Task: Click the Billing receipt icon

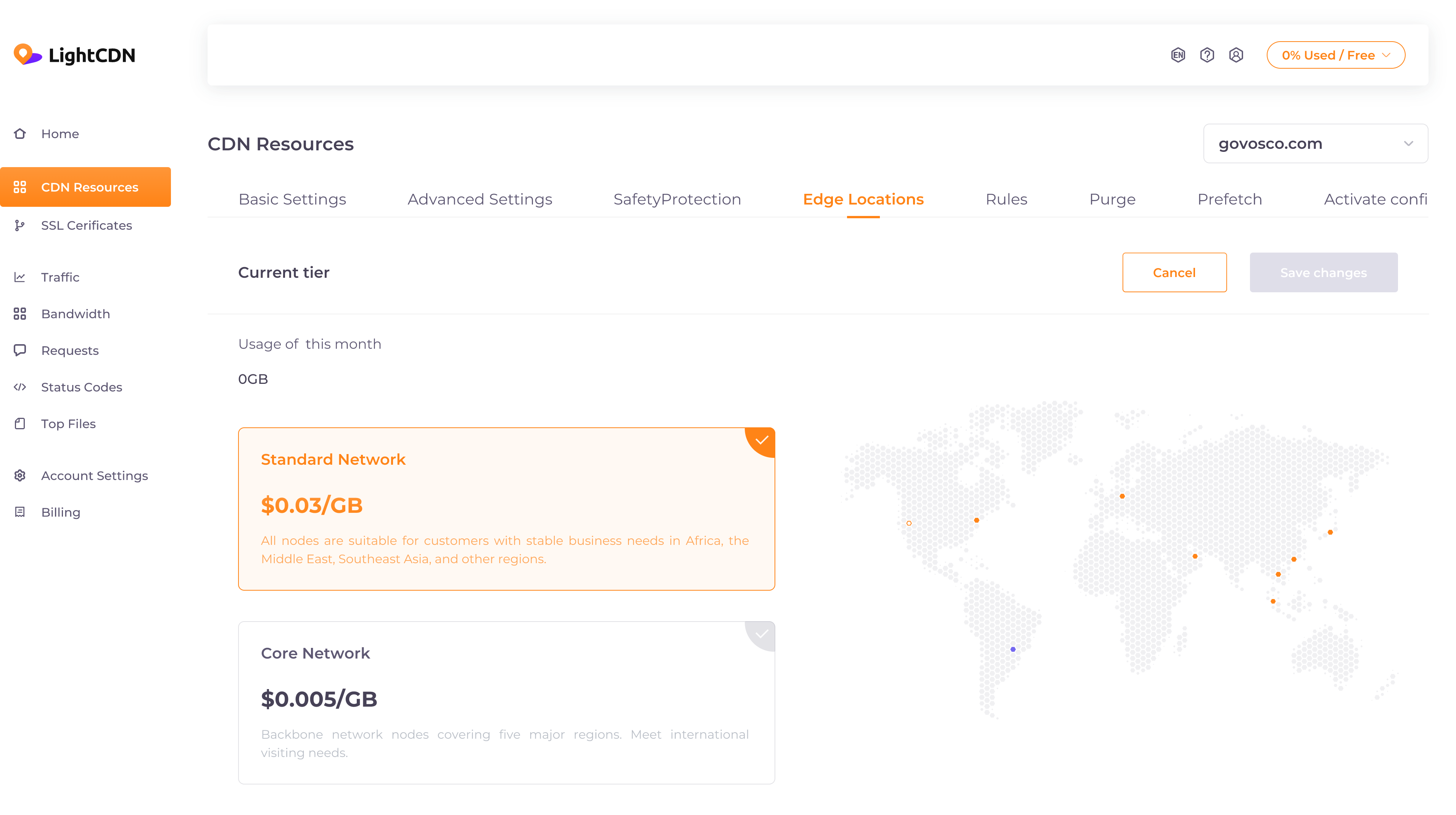Action: [20, 512]
